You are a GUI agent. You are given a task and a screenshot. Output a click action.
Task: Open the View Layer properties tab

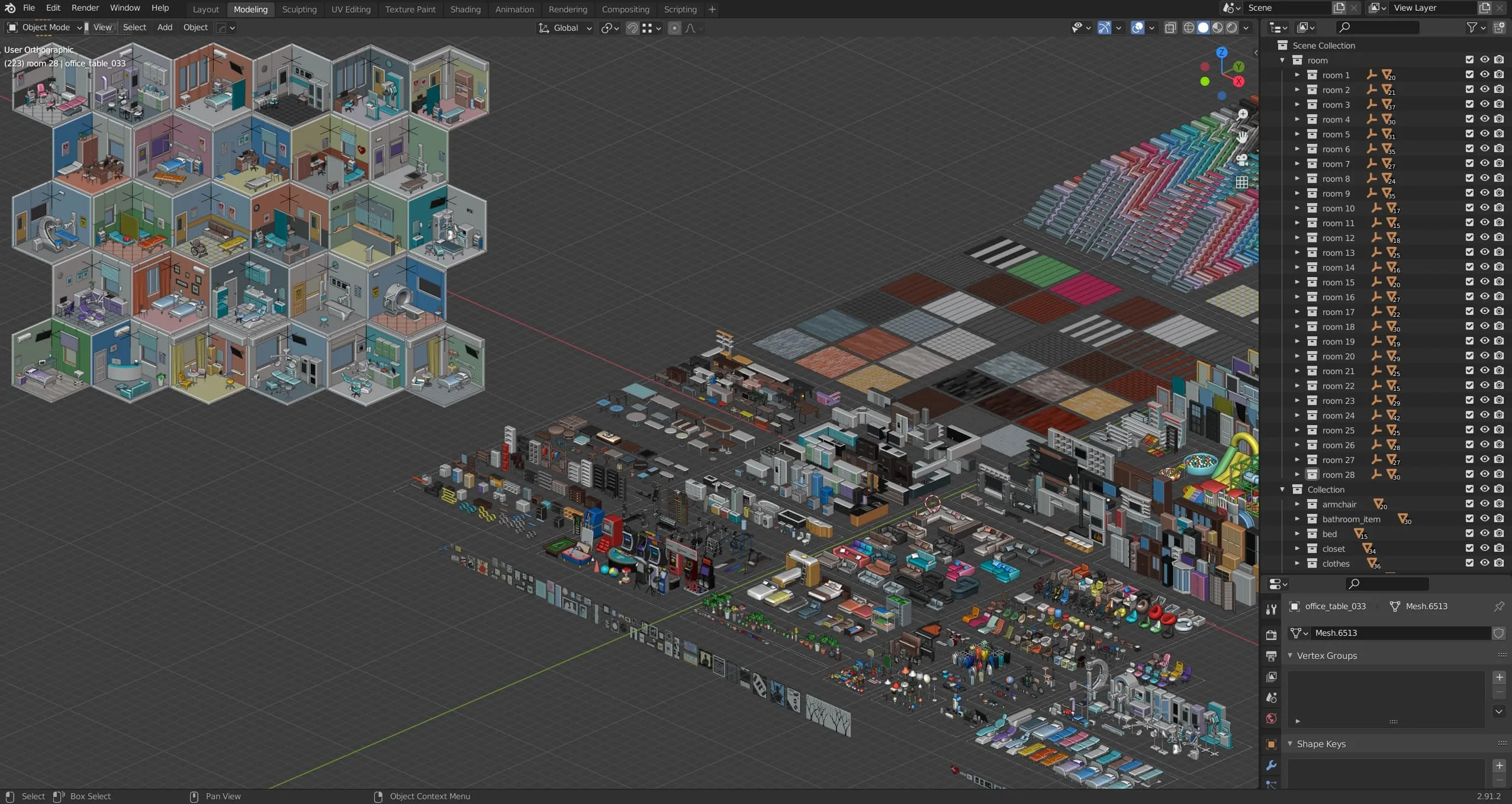click(x=1271, y=677)
